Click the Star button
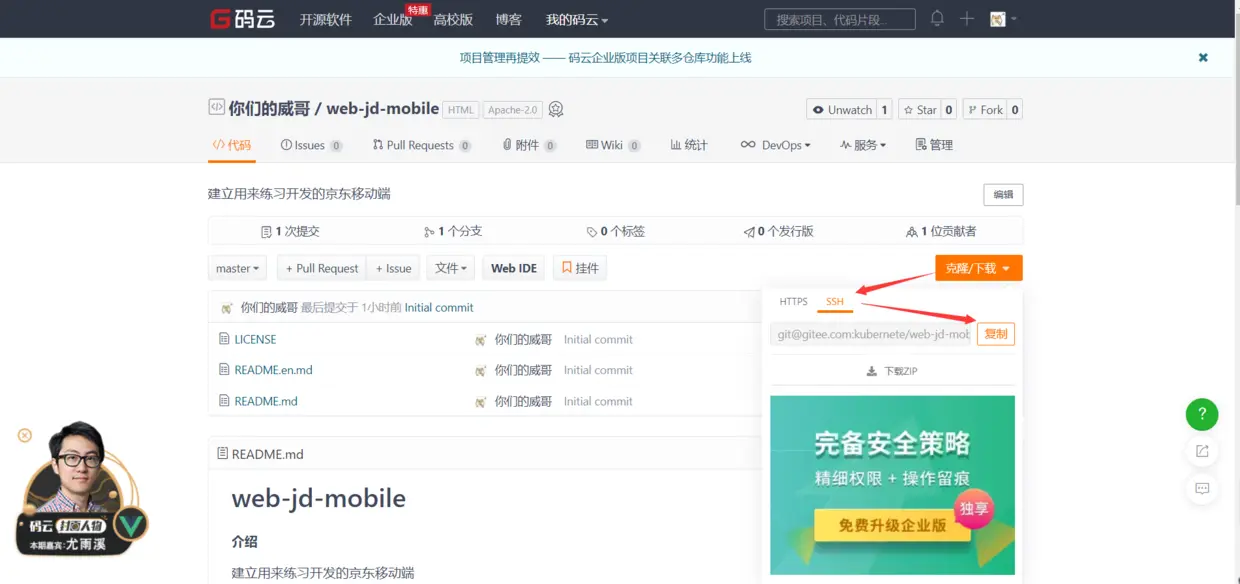 [x=918, y=110]
